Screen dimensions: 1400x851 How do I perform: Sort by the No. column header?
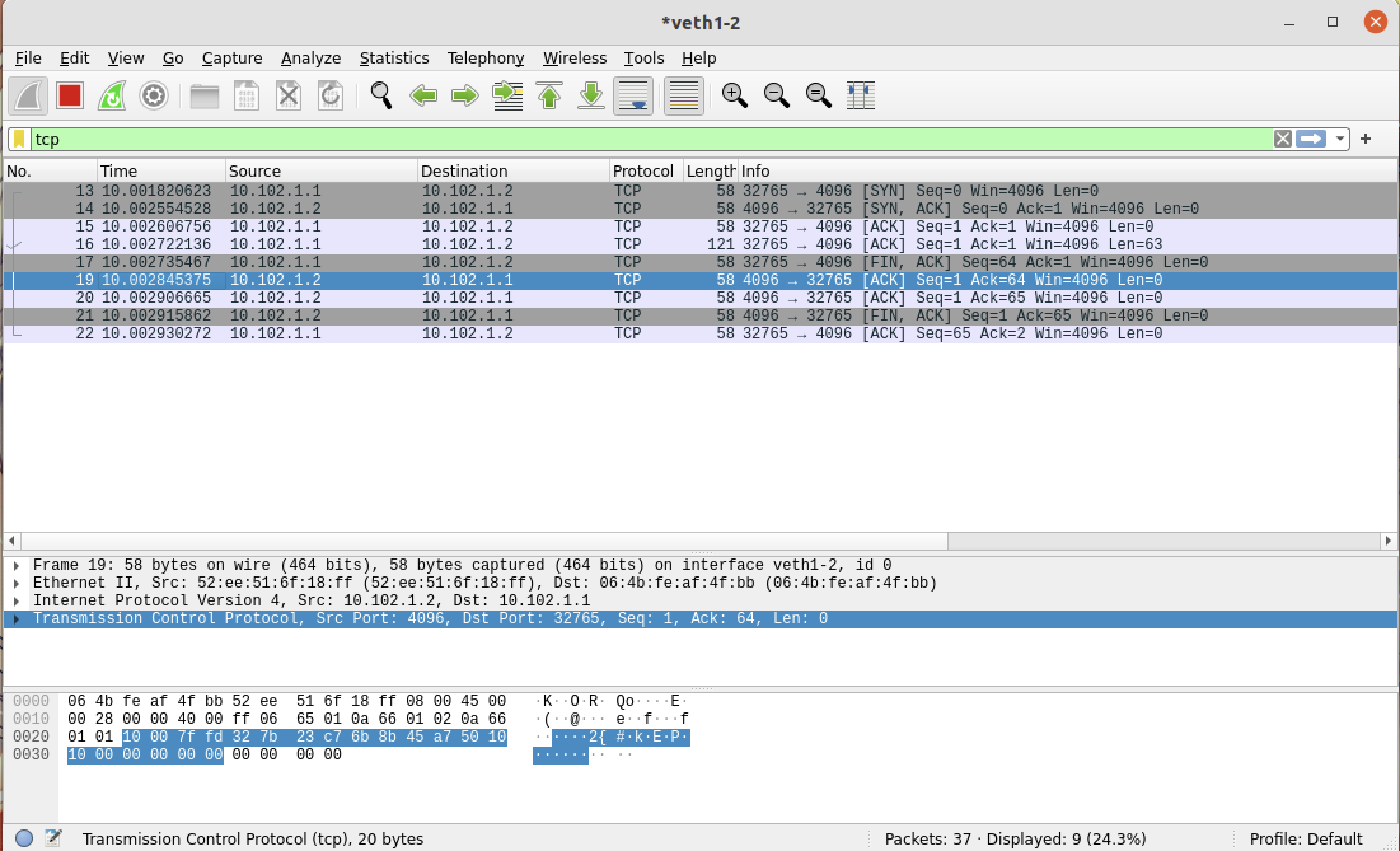pyautogui.click(x=50, y=171)
